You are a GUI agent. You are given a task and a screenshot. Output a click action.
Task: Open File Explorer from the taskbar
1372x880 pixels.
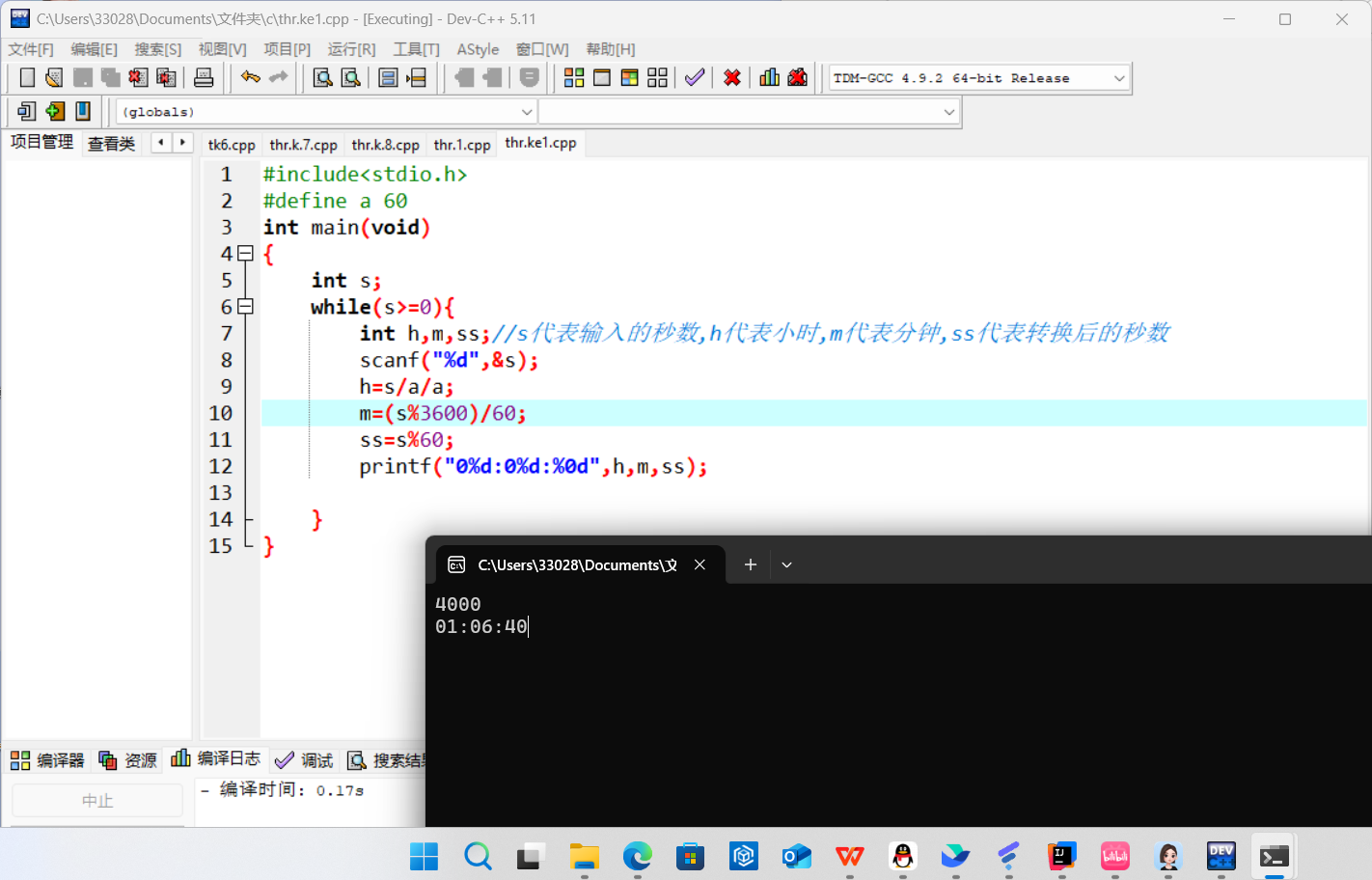coord(584,856)
